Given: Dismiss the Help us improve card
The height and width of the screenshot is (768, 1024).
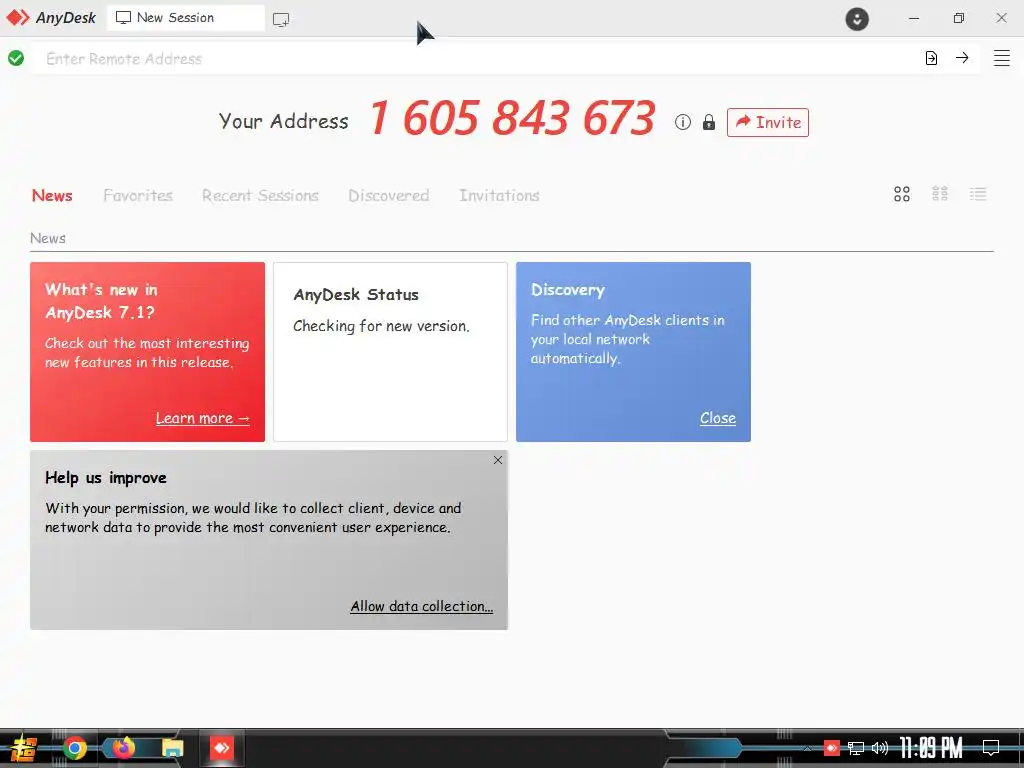Looking at the screenshot, I should click(x=498, y=460).
